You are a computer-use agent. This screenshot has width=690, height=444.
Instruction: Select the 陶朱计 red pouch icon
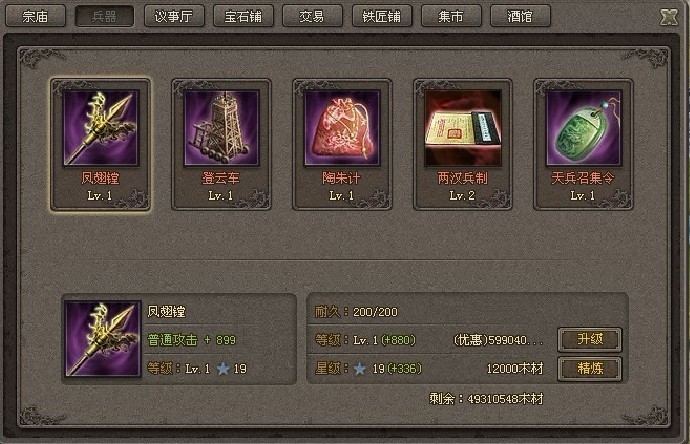click(x=342, y=128)
